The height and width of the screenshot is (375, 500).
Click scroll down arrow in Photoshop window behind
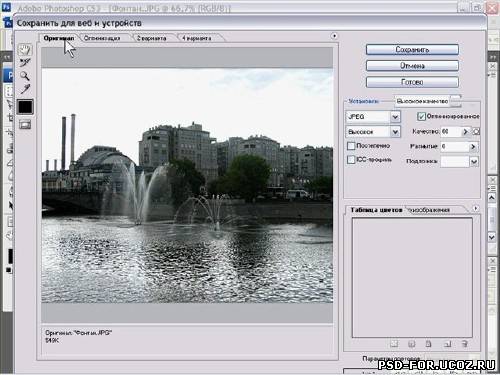[x=492, y=237]
